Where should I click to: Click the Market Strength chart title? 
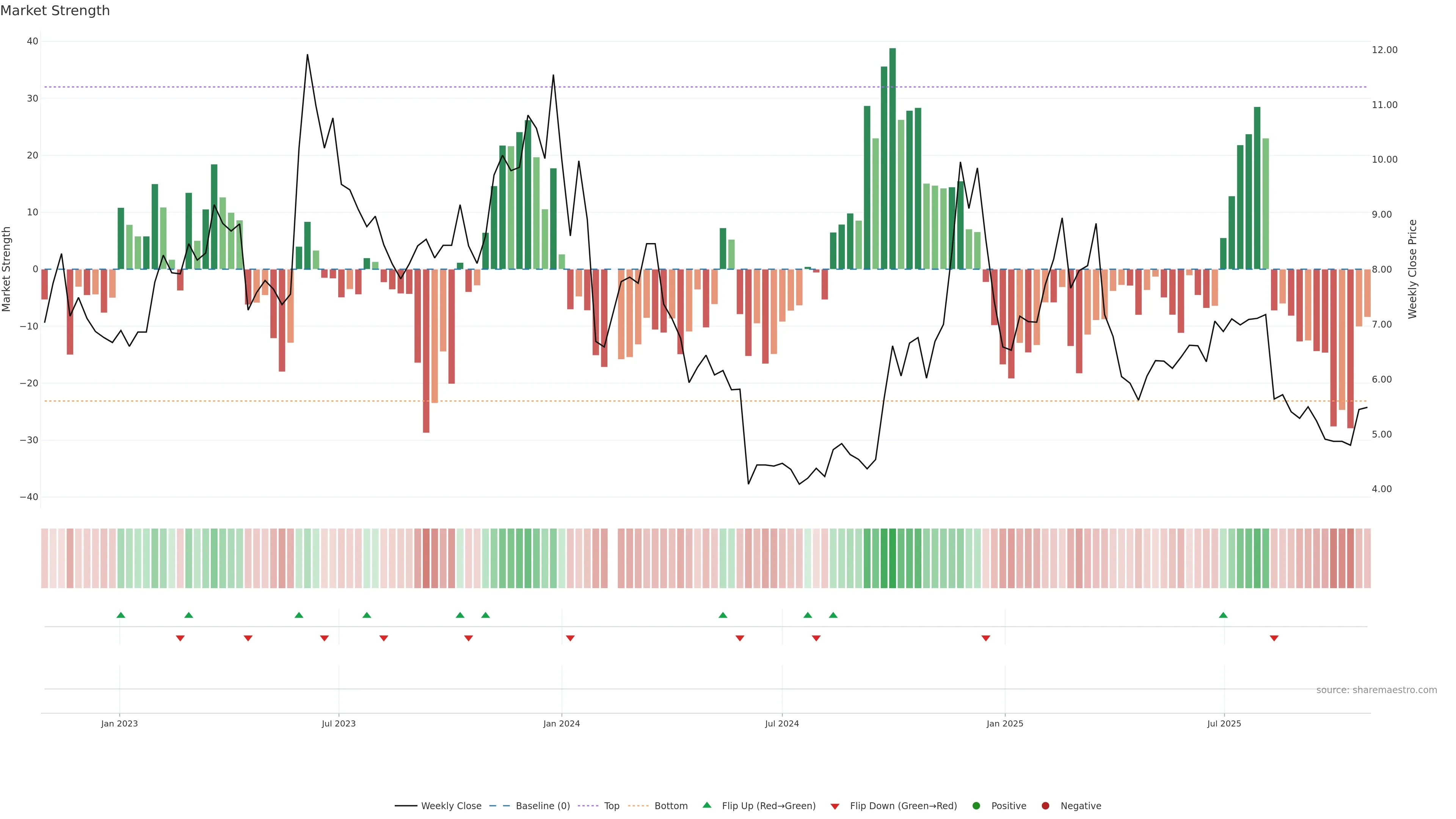[55, 11]
